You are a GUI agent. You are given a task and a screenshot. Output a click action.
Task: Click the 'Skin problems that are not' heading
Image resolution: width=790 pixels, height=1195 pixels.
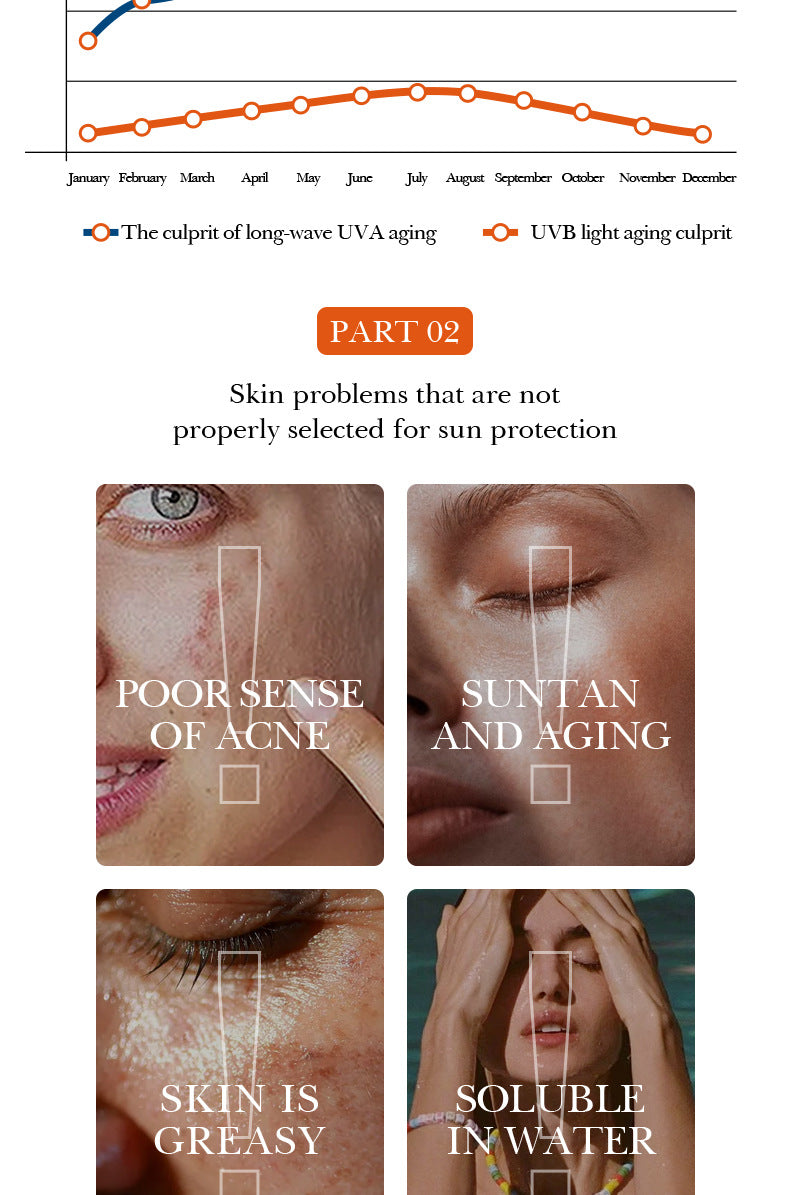(x=395, y=394)
